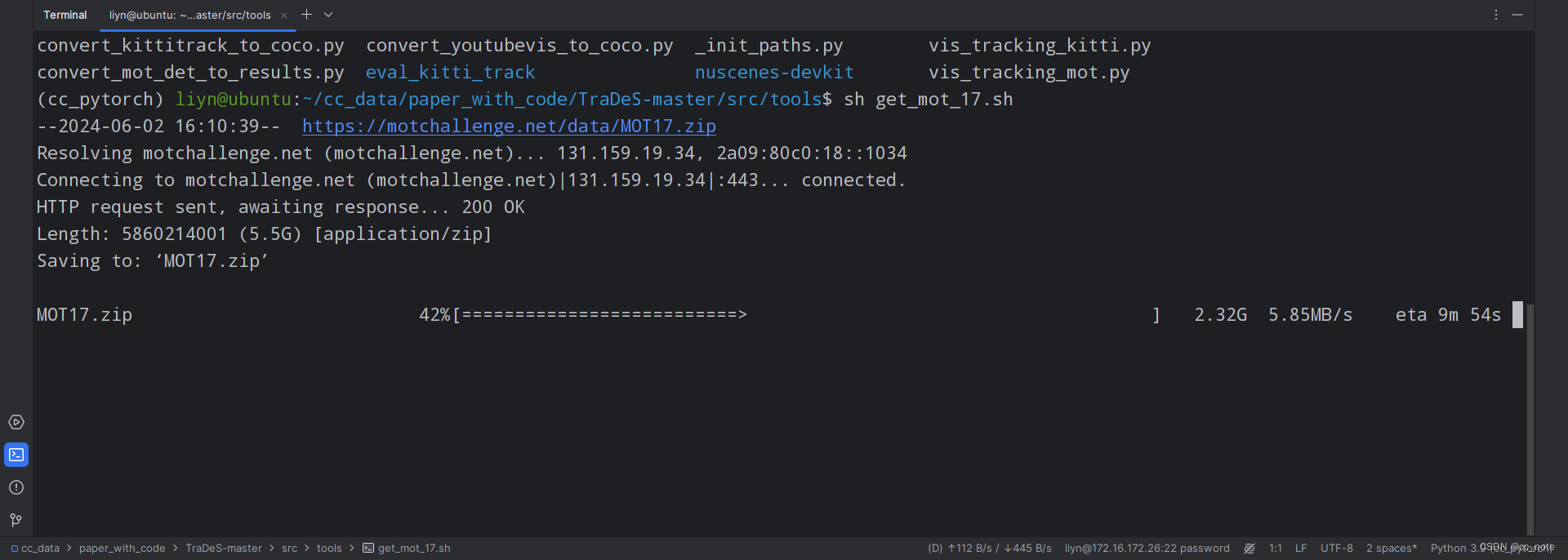Click the 2 spaces indentation setting
The width and height of the screenshot is (1568, 560).
(1391, 548)
